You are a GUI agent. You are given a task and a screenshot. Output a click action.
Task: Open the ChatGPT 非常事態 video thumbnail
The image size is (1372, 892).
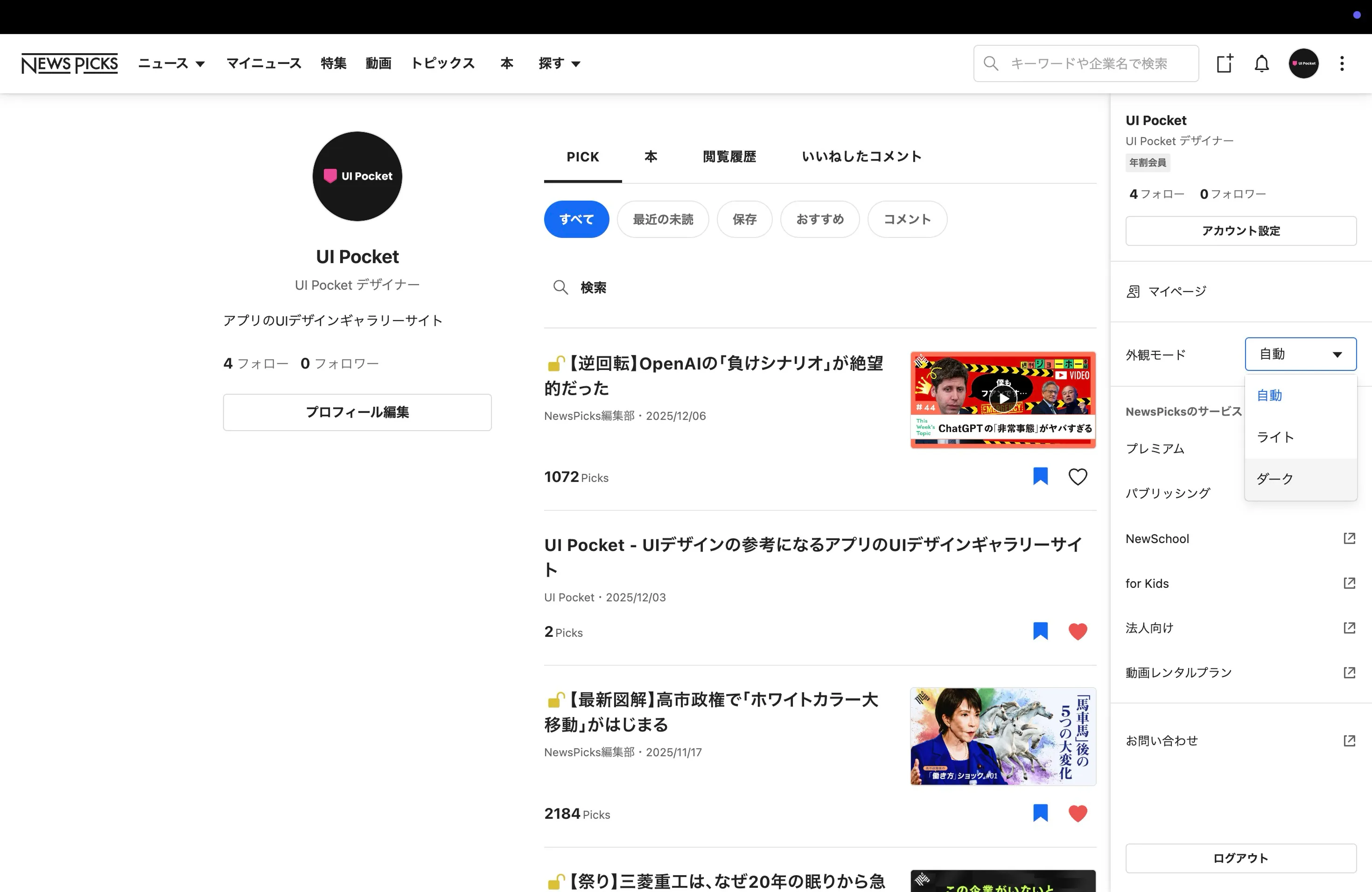click(1003, 399)
